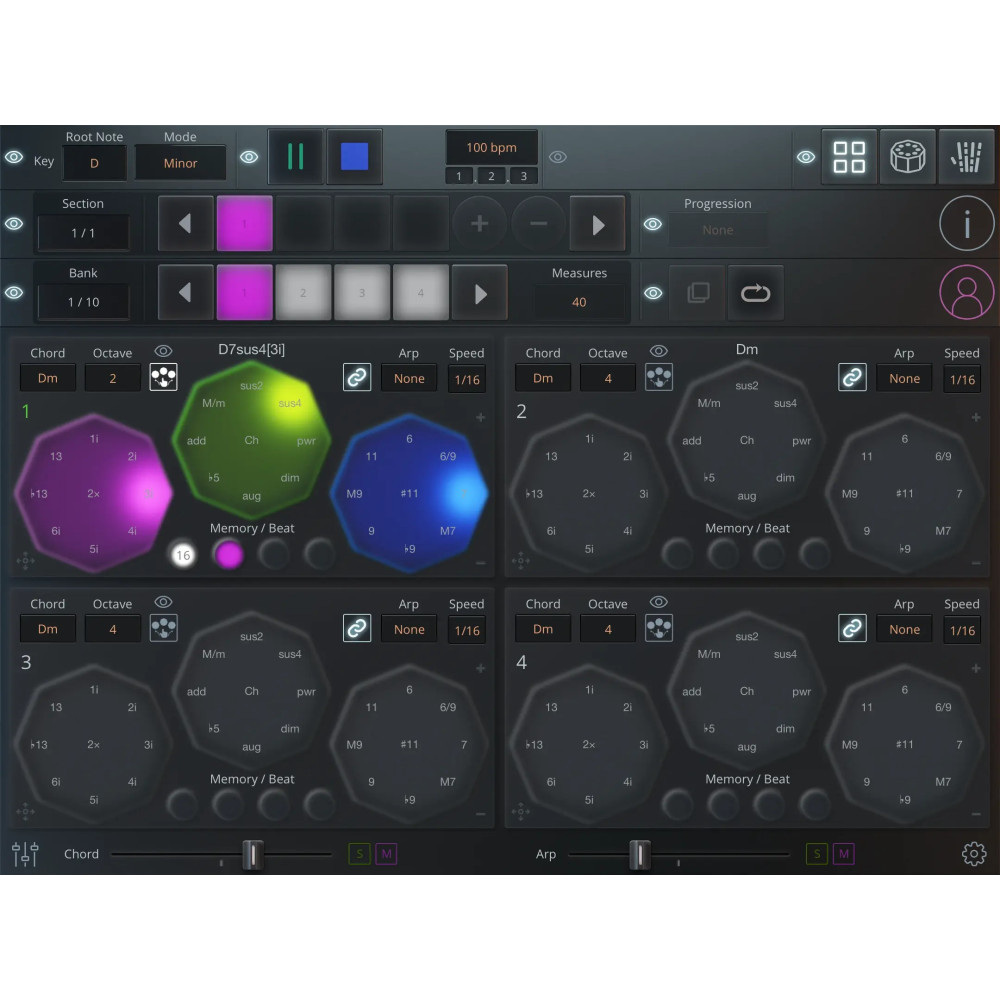Open the Speed 1/16 selector on pad 2
Image resolution: width=1000 pixels, height=1000 pixels.
tap(961, 378)
